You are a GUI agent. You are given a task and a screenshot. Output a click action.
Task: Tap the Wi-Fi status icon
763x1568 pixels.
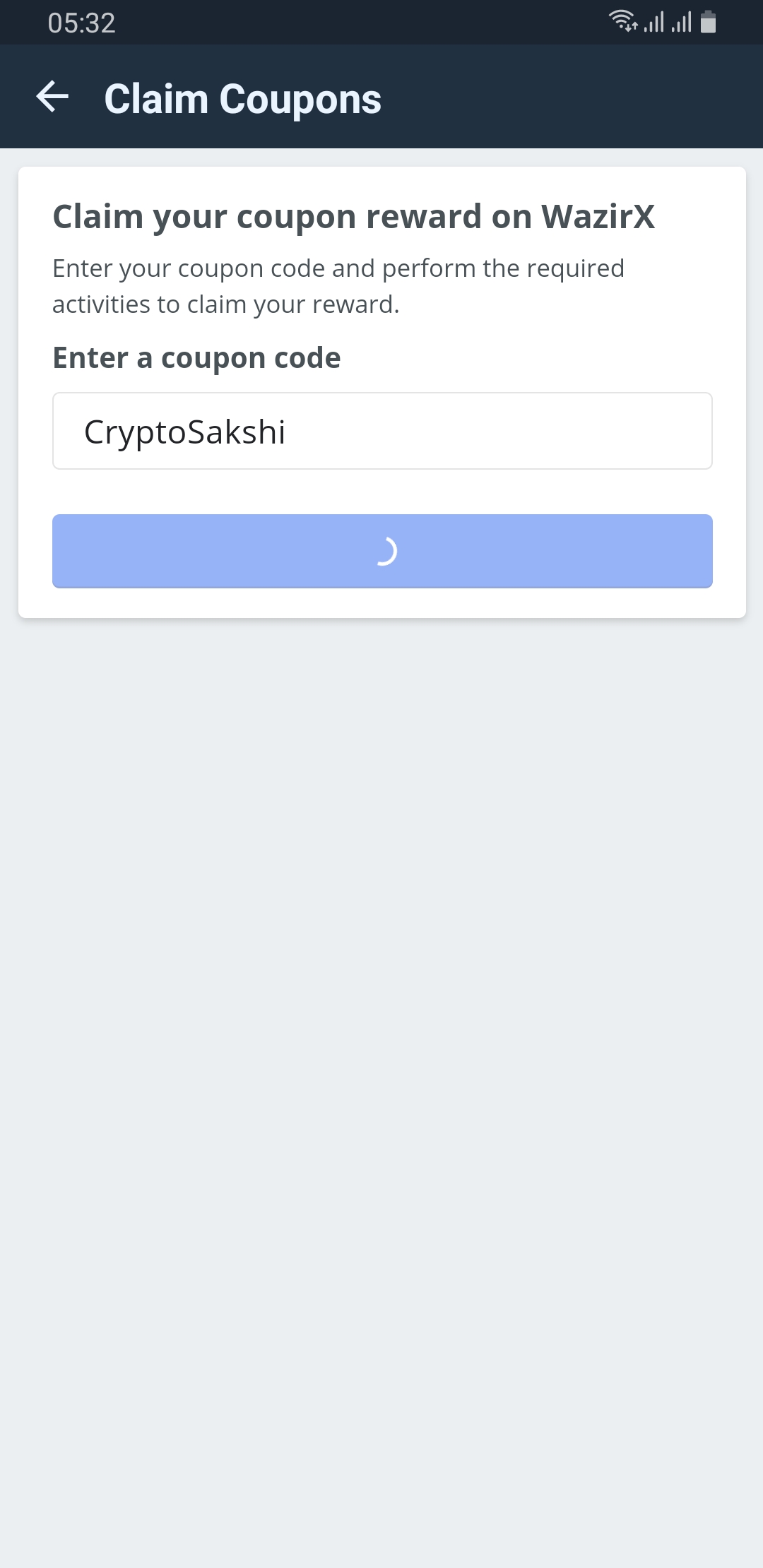point(623,21)
